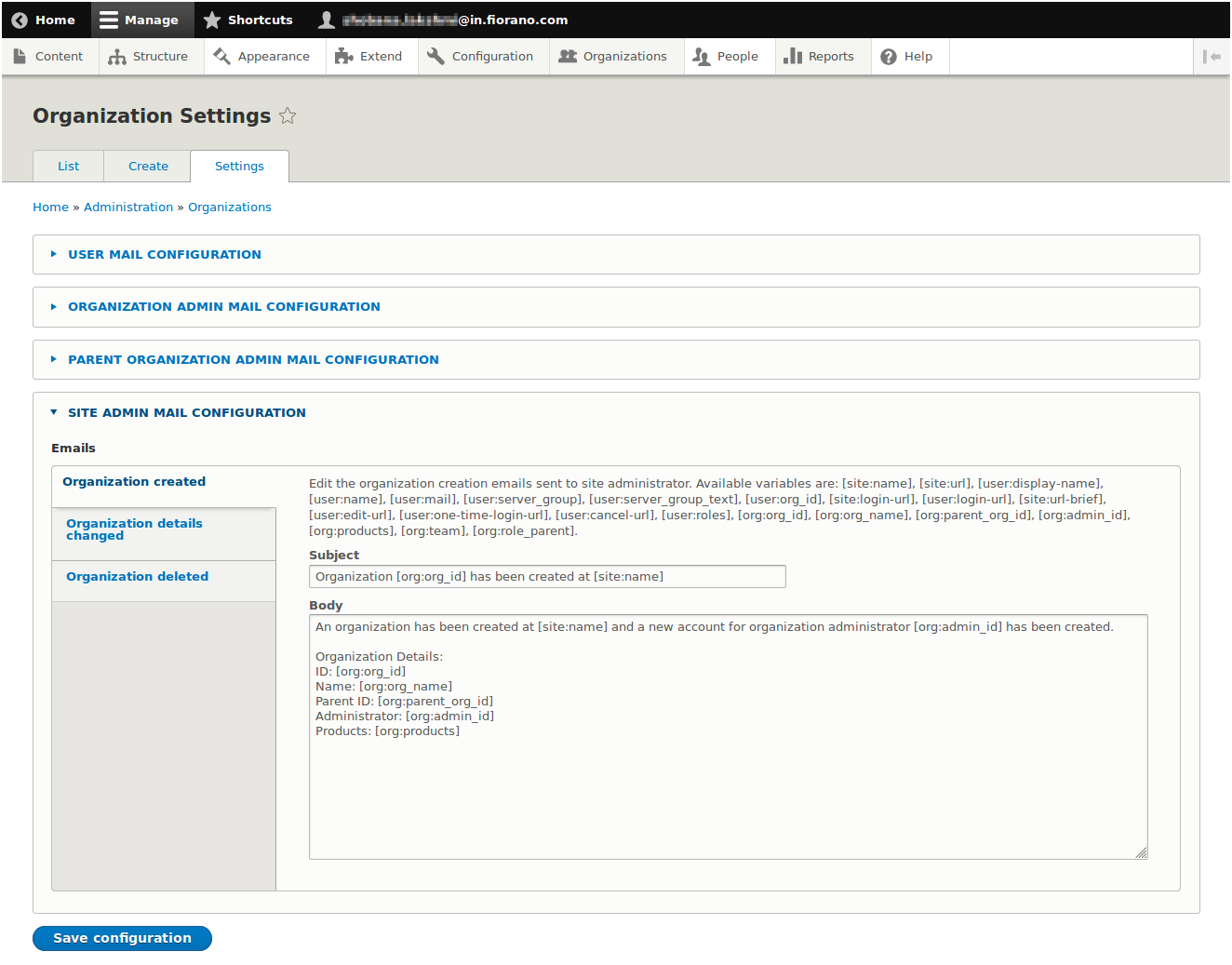Image resolution: width=1232 pixels, height=965 pixels.
Task: Star this page as a shortcut
Action: (288, 116)
